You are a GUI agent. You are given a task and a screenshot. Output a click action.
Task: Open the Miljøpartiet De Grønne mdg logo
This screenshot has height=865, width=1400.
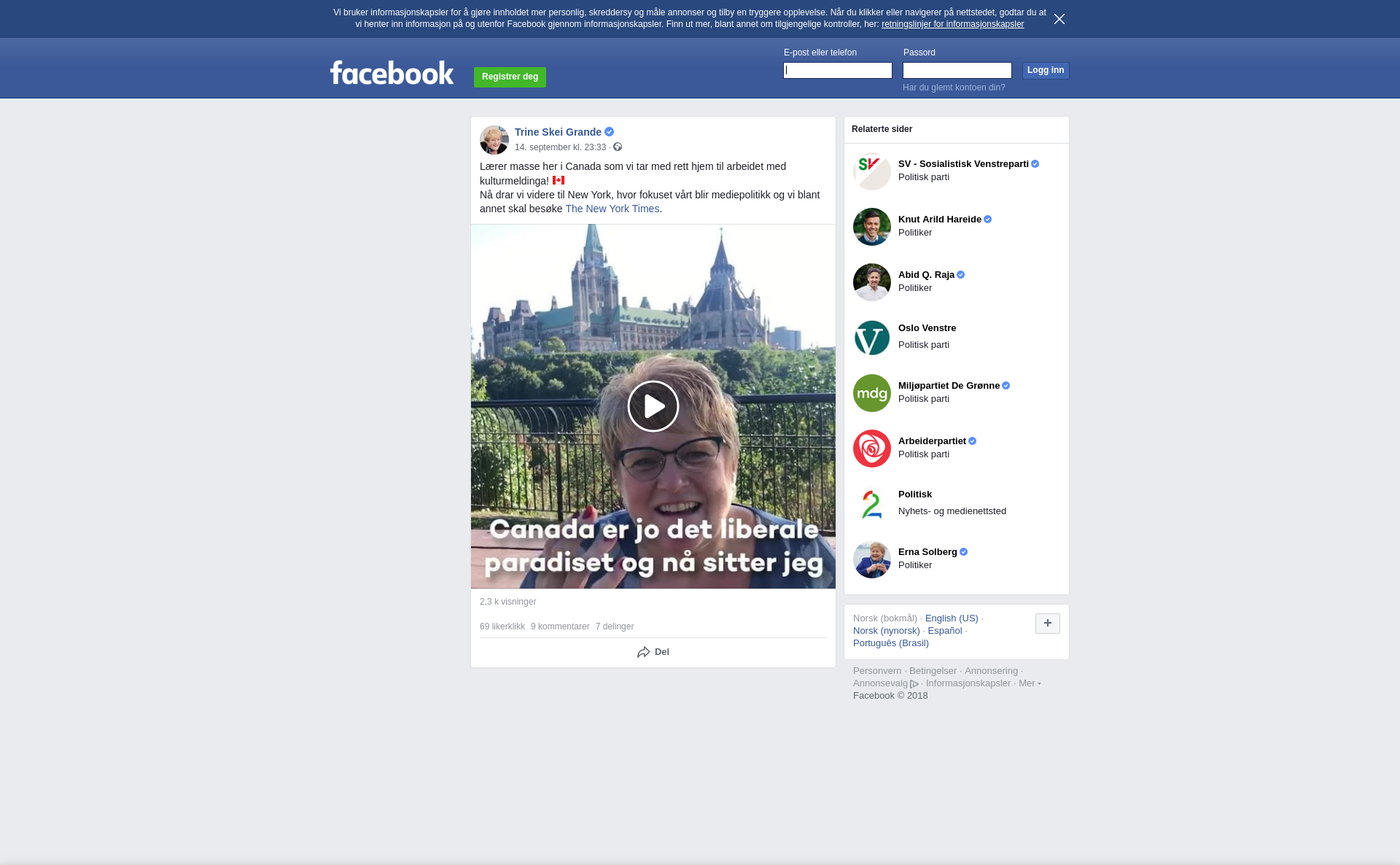(x=872, y=393)
